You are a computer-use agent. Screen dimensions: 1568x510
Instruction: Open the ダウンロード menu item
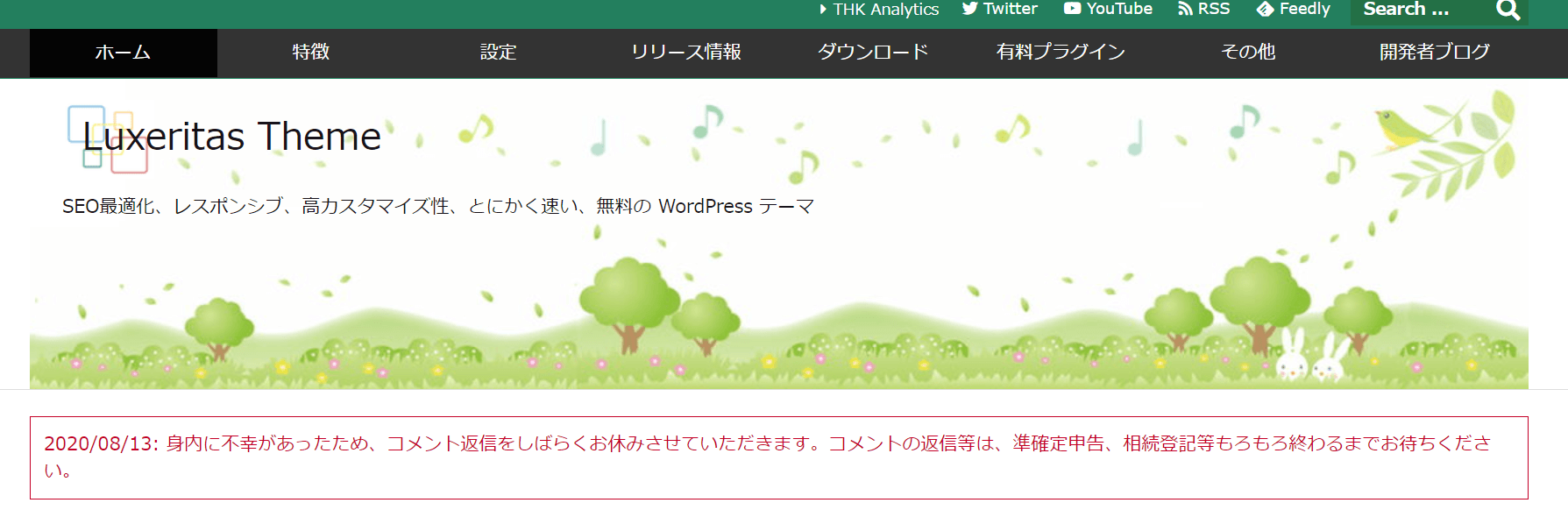[873, 53]
